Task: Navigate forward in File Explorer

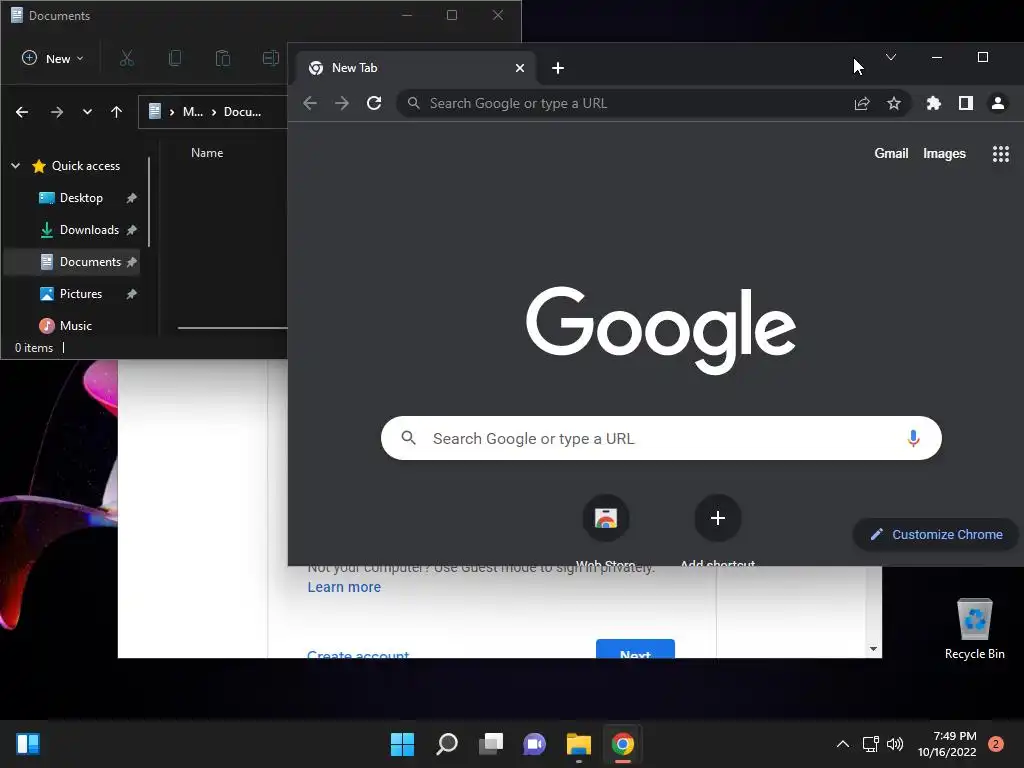Action: pyautogui.click(x=57, y=112)
